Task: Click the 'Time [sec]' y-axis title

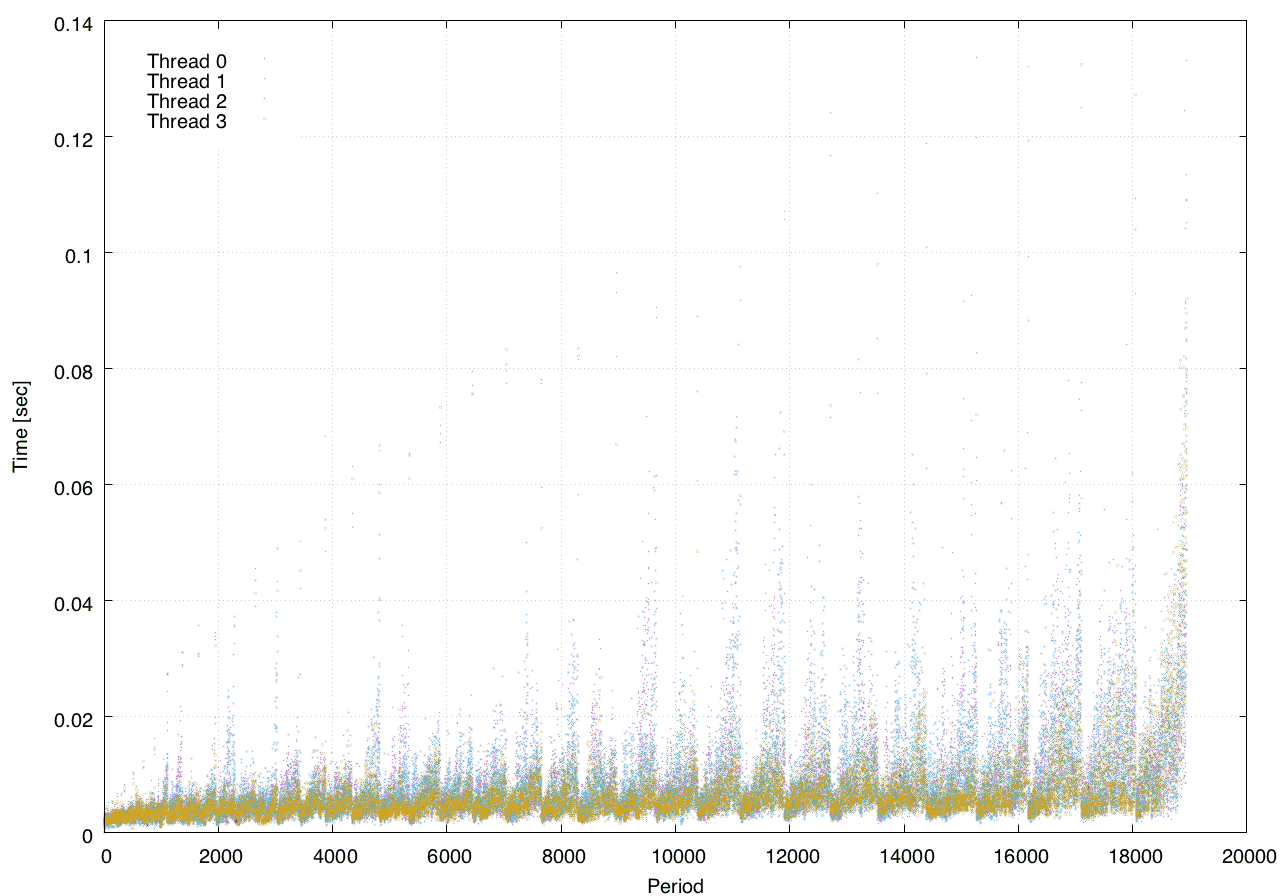Action: 20,425
